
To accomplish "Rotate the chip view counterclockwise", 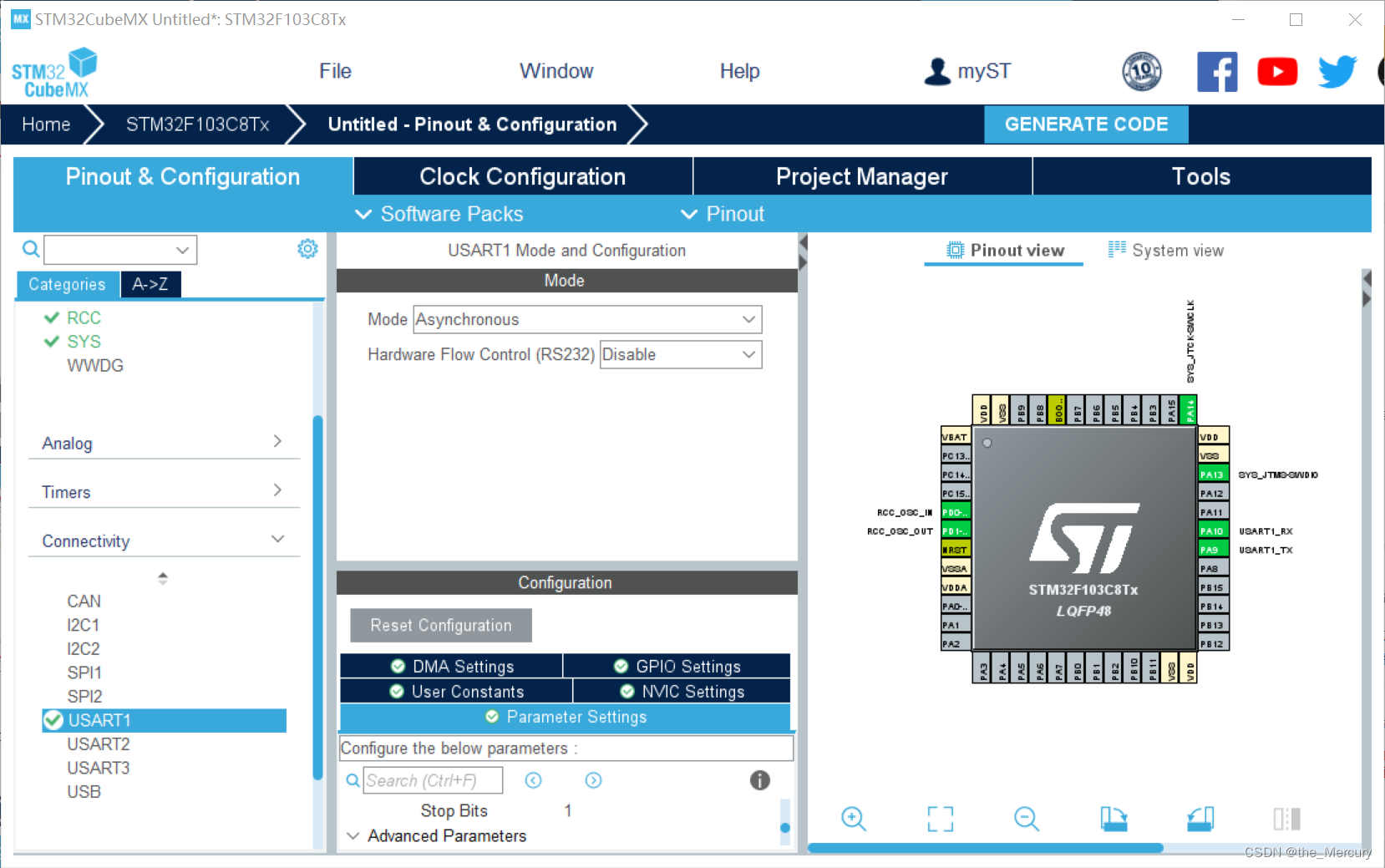I will (1200, 819).
